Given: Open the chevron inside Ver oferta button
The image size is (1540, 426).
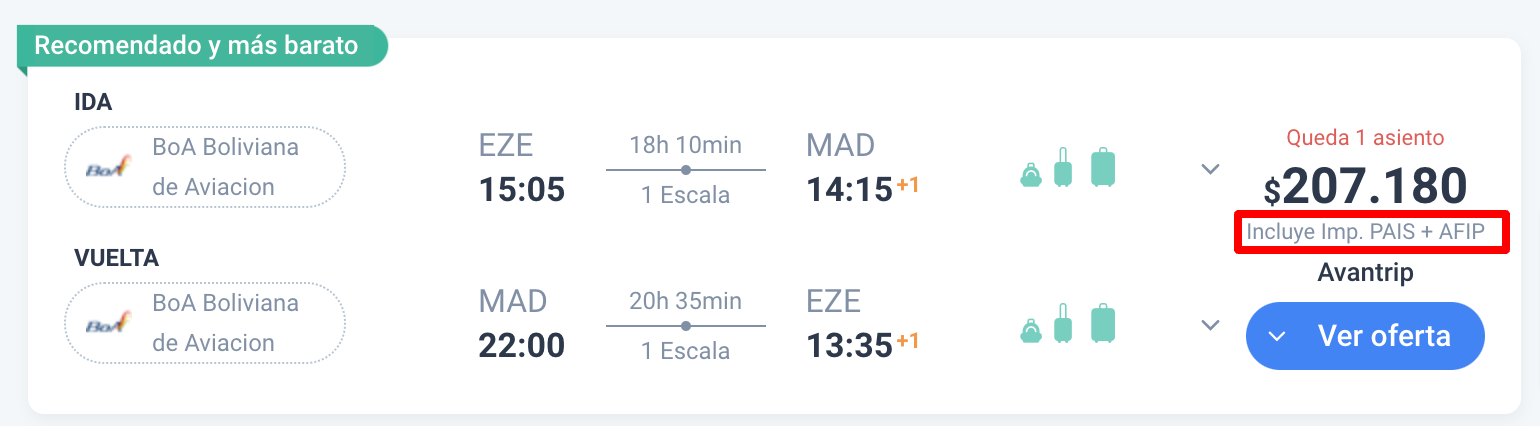Looking at the screenshot, I should (x=1276, y=337).
